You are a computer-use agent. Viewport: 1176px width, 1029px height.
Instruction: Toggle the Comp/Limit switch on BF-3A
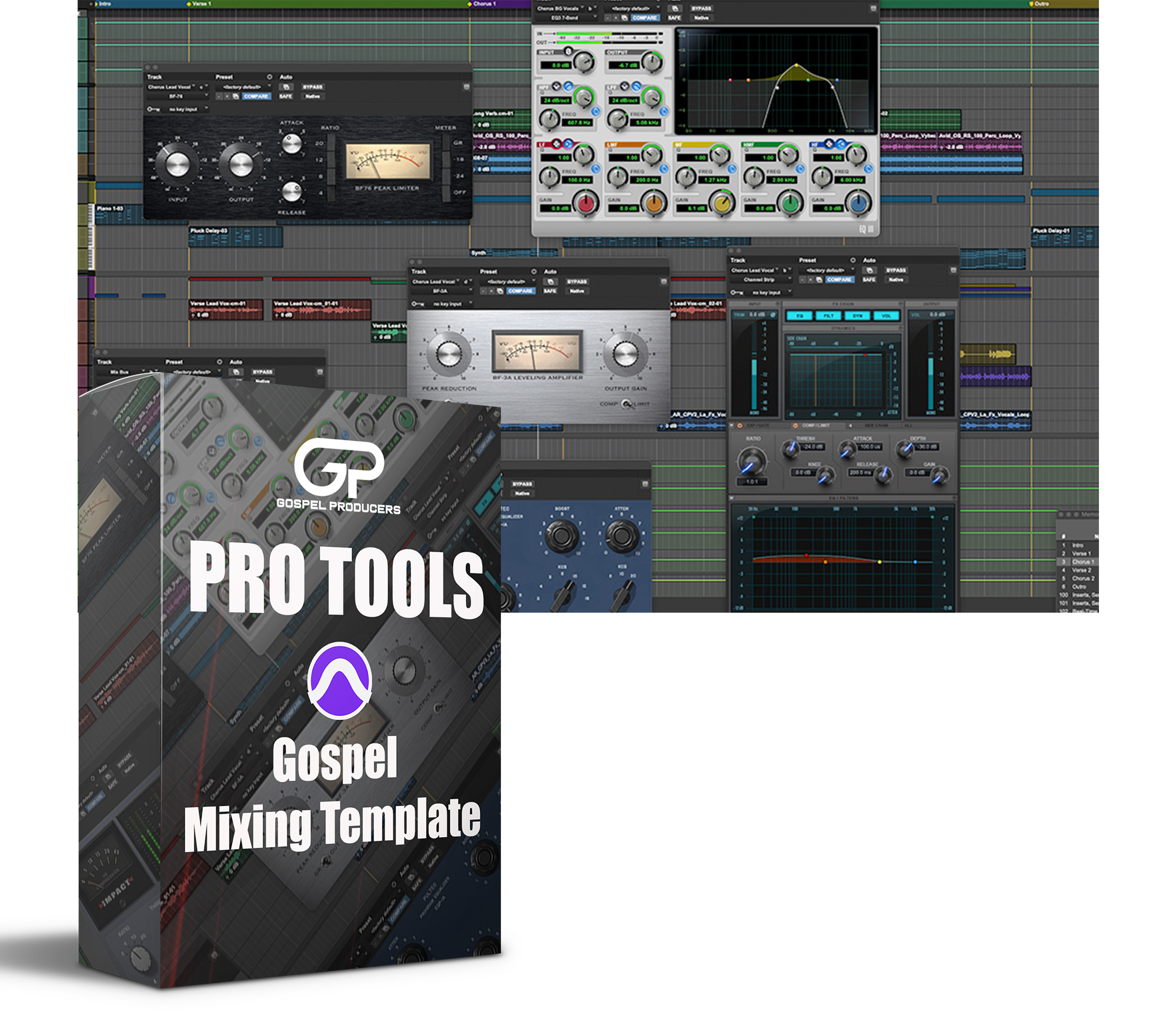[x=626, y=404]
